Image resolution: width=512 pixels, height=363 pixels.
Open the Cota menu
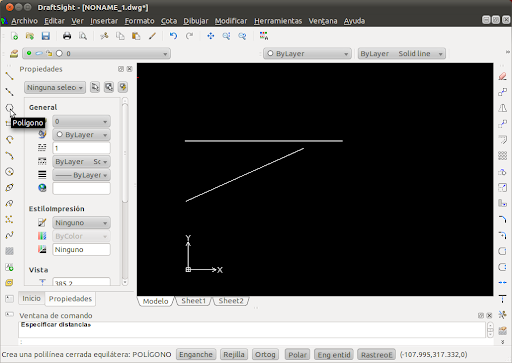pos(169,21)
